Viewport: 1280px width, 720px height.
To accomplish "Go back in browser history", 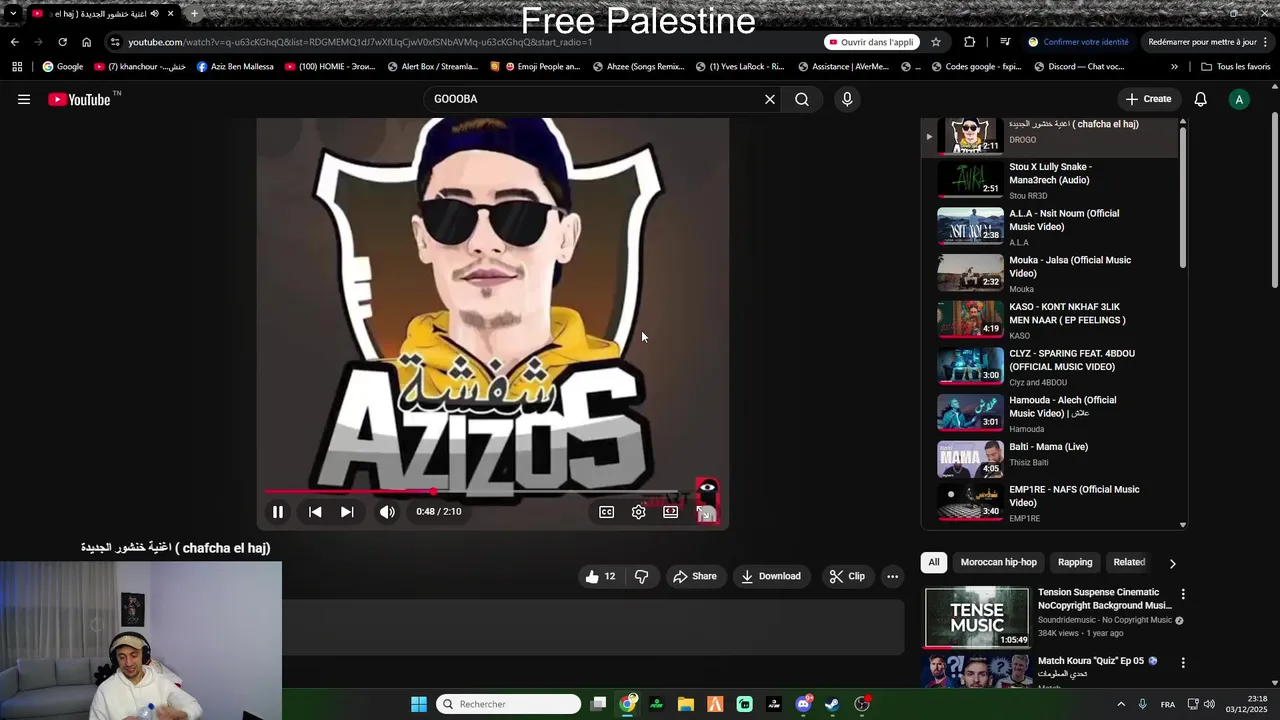I will coord(14,42).
